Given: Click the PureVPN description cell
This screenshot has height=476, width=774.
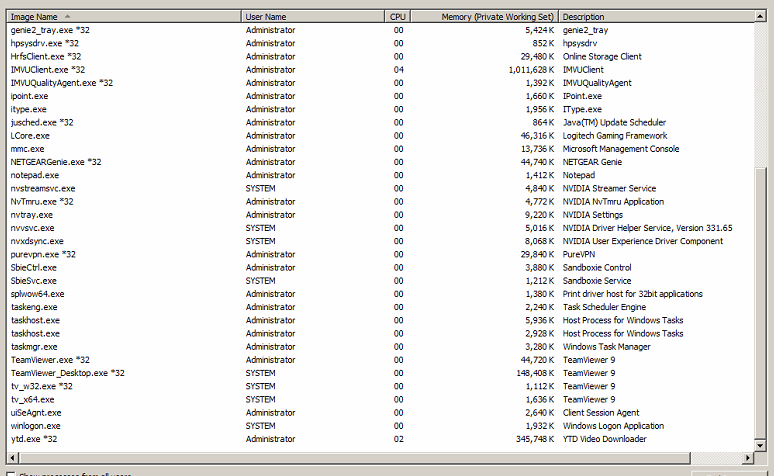Looking at the screenshot, I should (579, 254).
